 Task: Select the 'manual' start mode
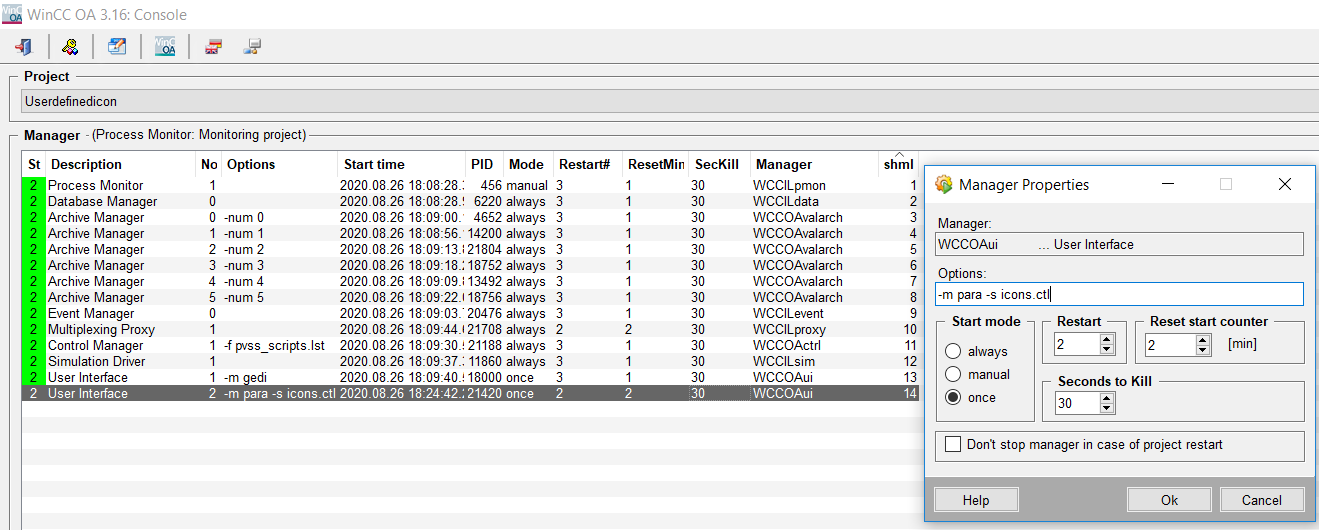954,375
